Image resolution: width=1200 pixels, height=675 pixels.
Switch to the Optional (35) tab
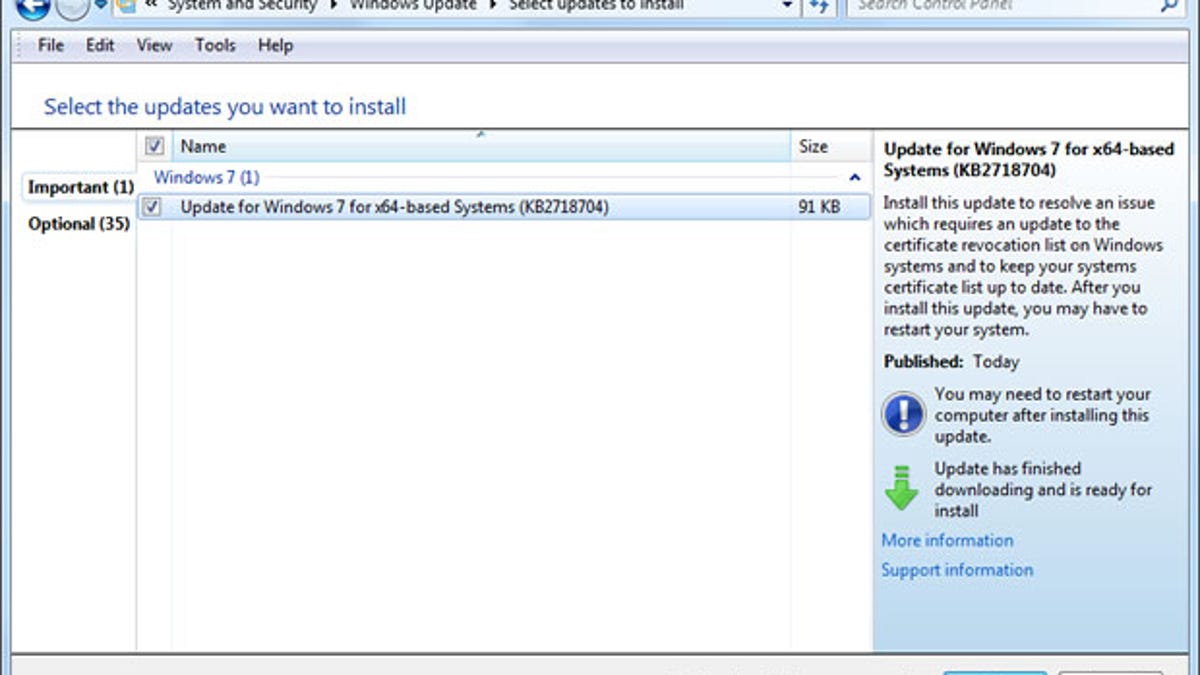click(x=77, y=224)
